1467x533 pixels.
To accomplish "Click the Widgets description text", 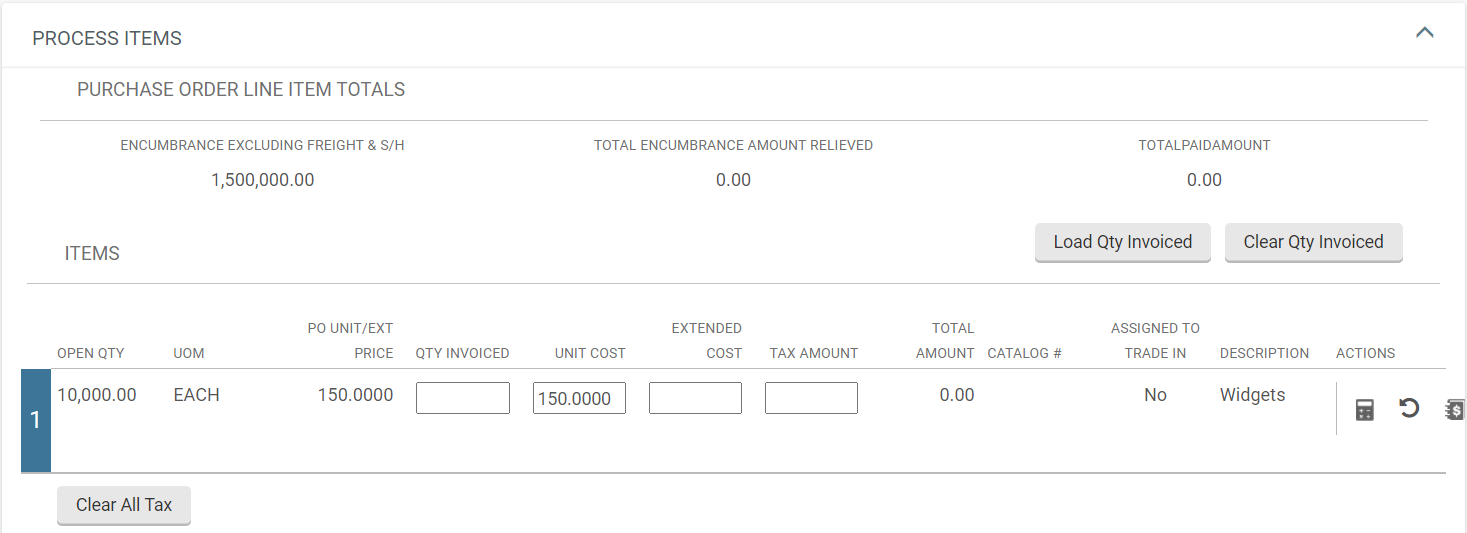I will tap(1252, 395).
